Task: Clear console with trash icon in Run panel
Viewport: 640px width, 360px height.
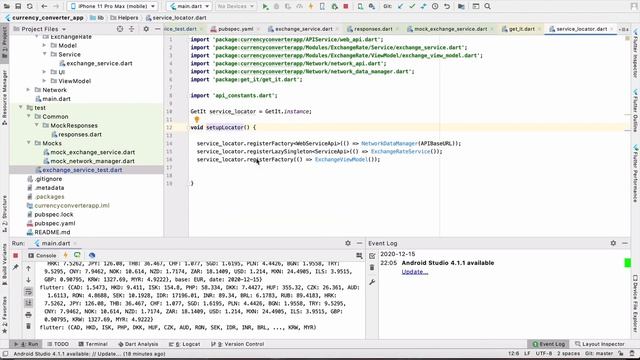Action: pos(28,326)
